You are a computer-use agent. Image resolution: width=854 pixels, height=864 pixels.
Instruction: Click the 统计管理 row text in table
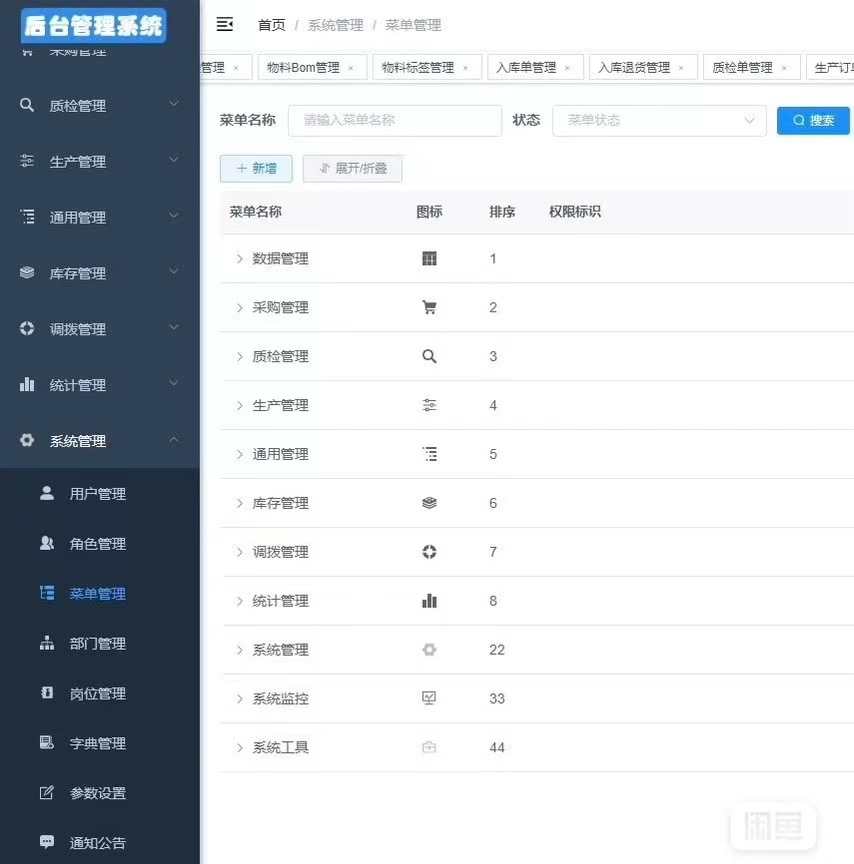[280, 601]
